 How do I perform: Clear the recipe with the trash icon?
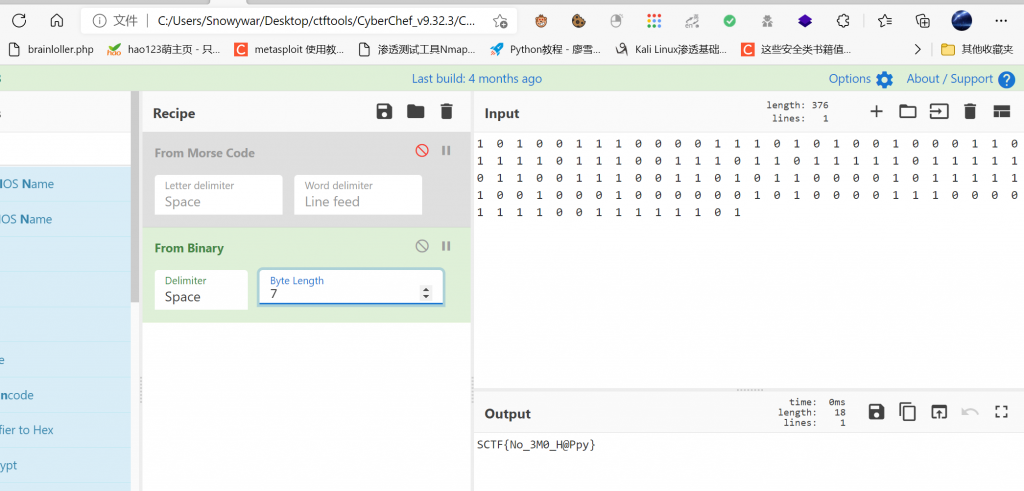[446, 112]
